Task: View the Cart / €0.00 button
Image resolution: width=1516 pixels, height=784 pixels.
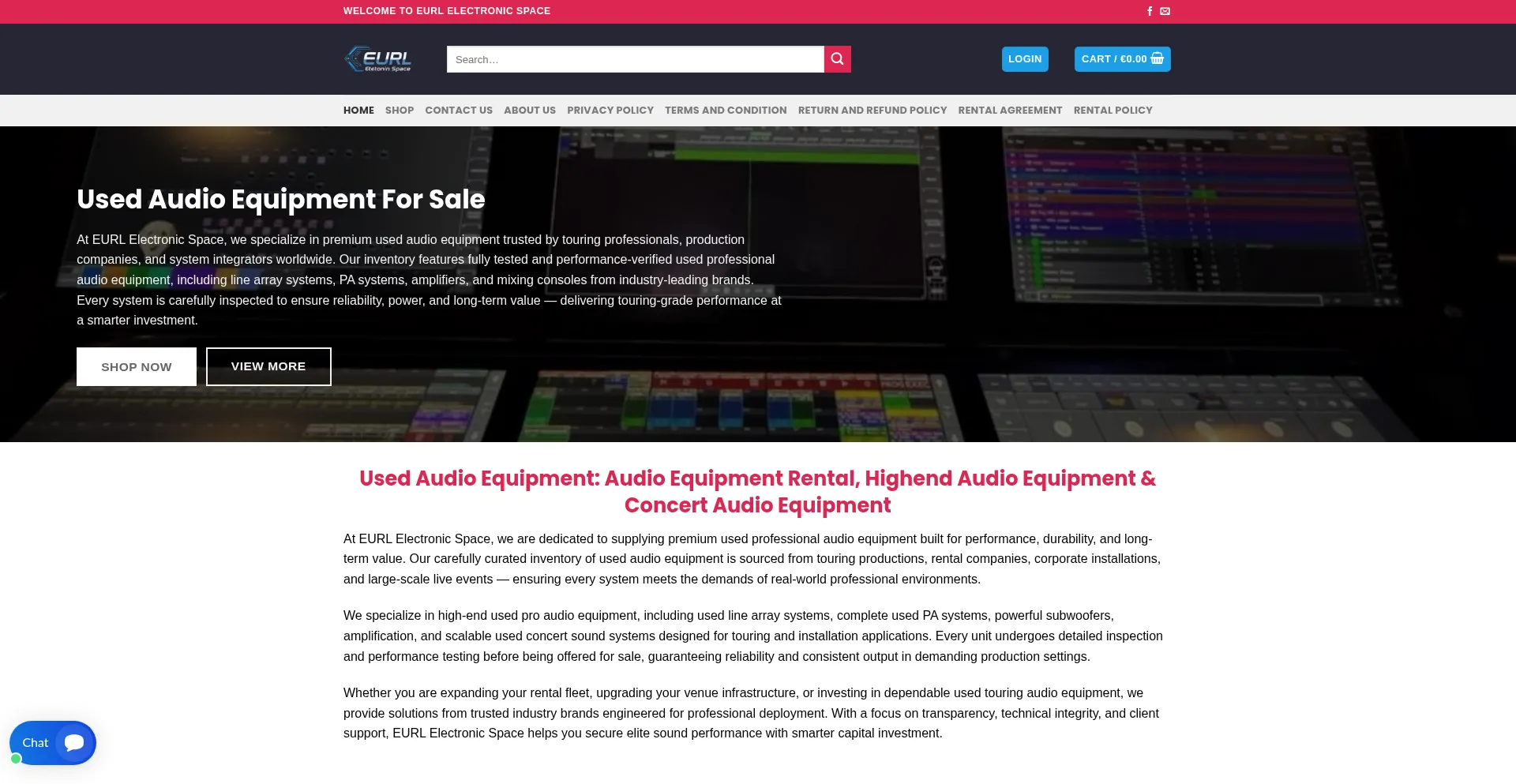Action: pos(1122,59)
